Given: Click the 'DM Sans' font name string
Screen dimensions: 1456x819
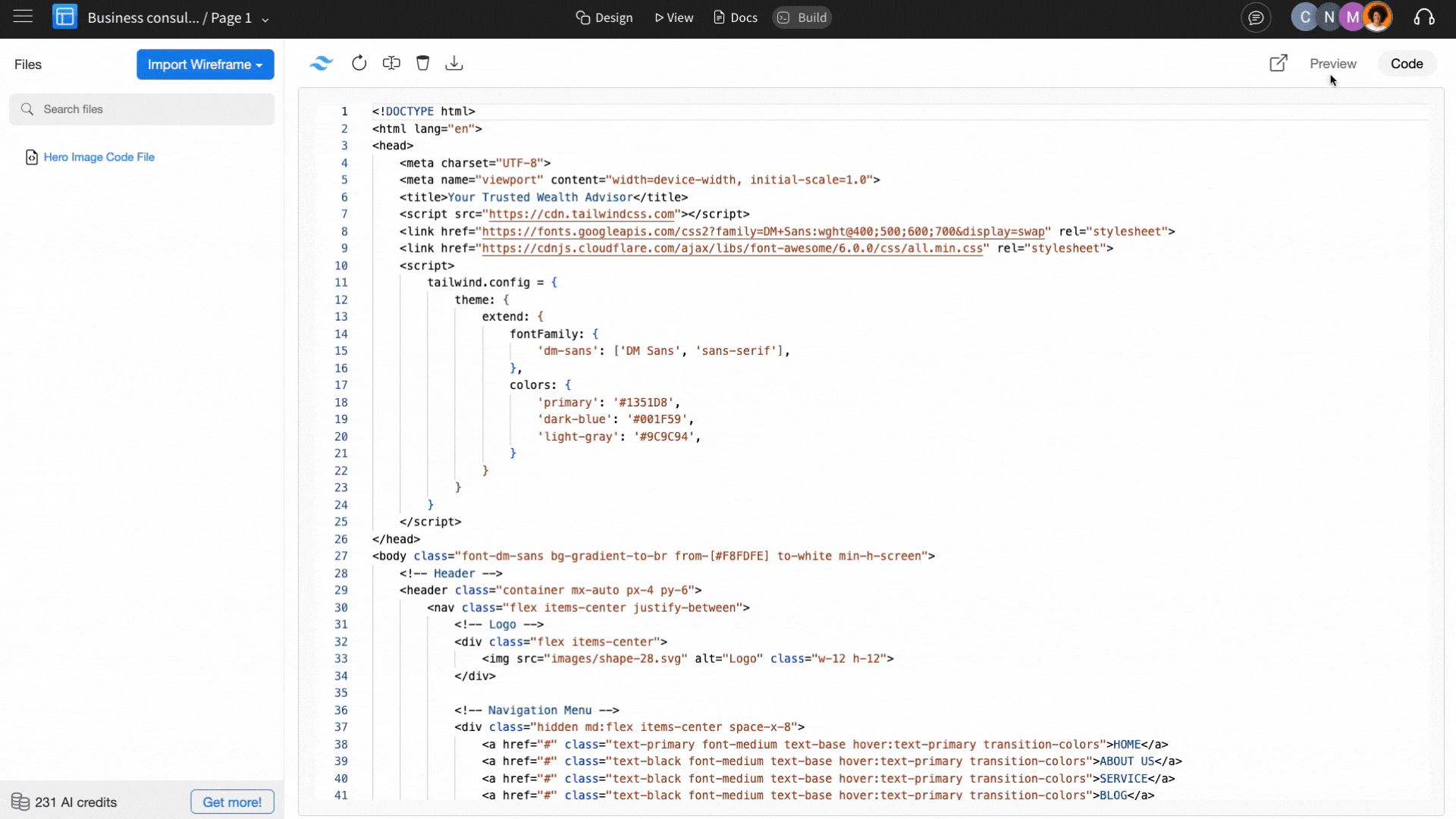Looking at the screenshot, I should click(x=650, y=351).
